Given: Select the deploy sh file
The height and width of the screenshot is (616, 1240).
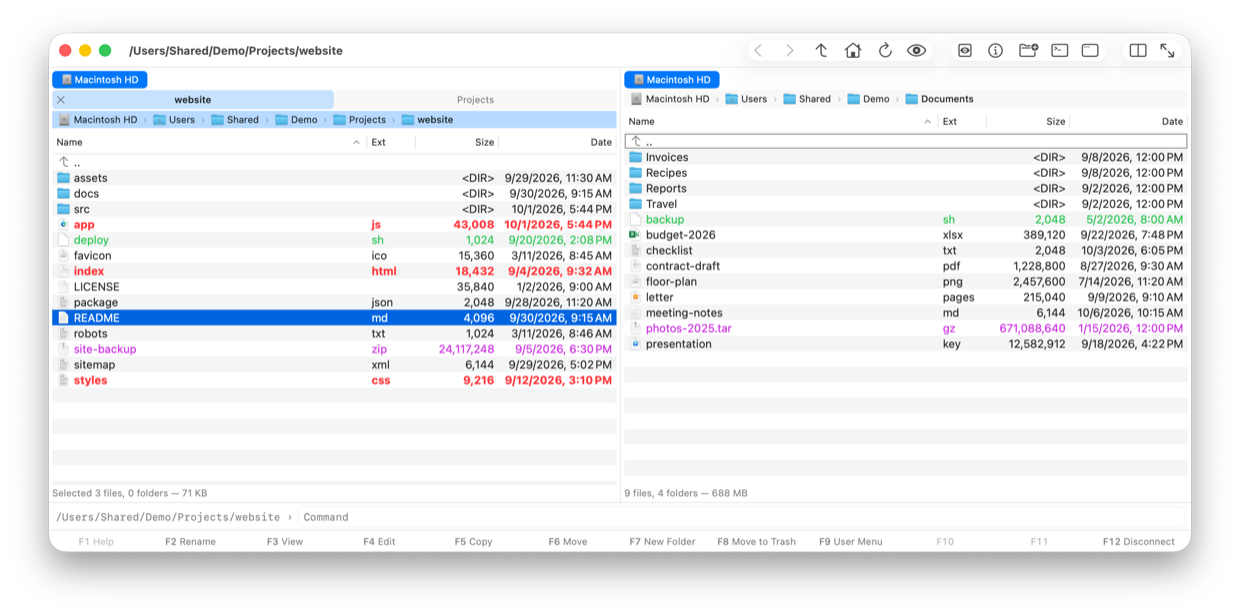Looking at the screenshot, I should coord(334,240).
